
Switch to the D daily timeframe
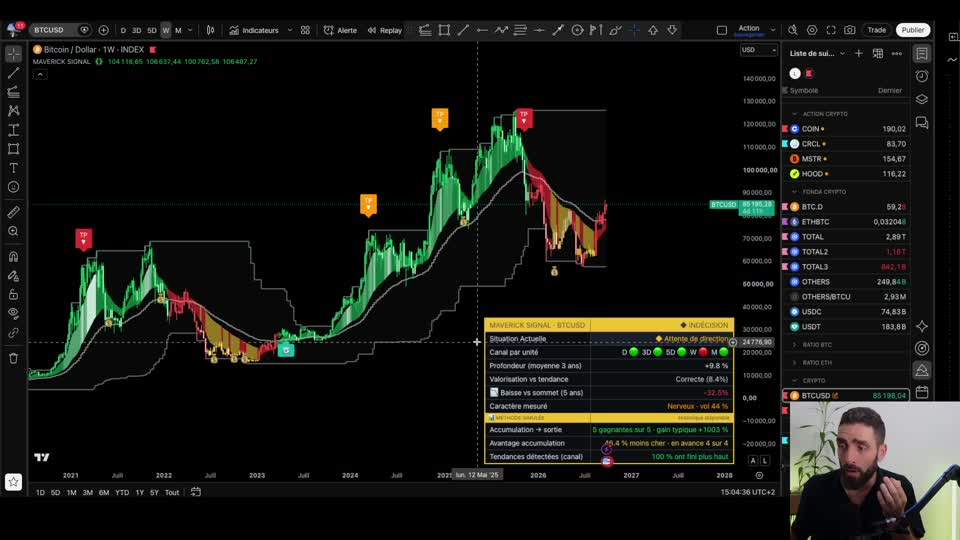(123, 30)
